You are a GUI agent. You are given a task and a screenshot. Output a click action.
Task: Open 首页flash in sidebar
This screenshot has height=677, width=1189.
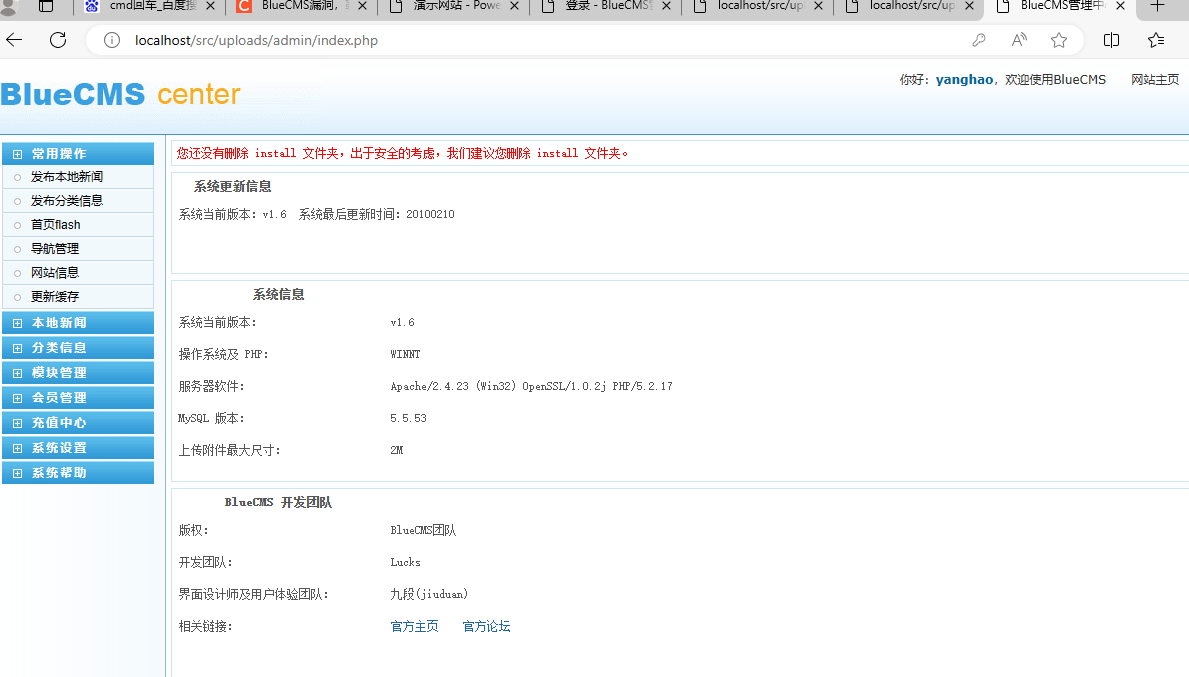click(x=55, y=224)
